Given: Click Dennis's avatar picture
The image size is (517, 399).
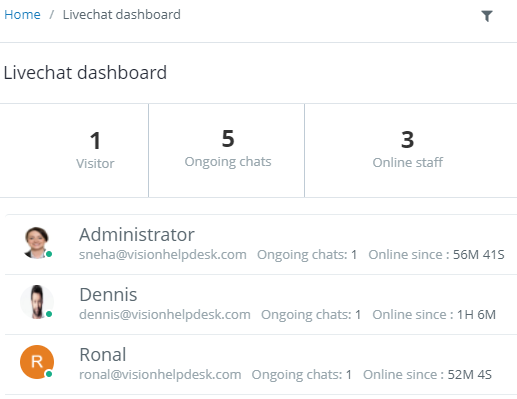Looking at the screenshot, I should click(x=37, y=302).
